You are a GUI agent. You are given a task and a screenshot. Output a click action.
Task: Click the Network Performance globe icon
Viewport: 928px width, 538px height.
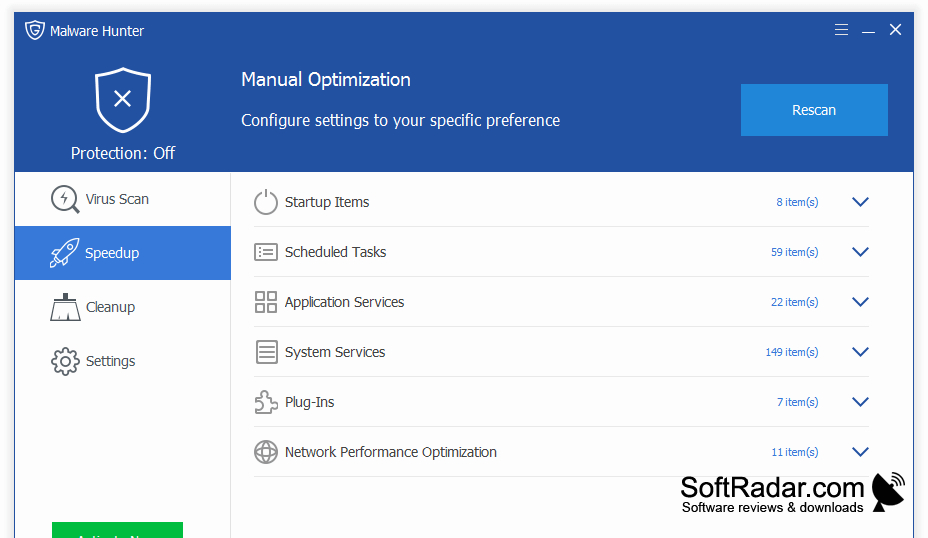266,452
